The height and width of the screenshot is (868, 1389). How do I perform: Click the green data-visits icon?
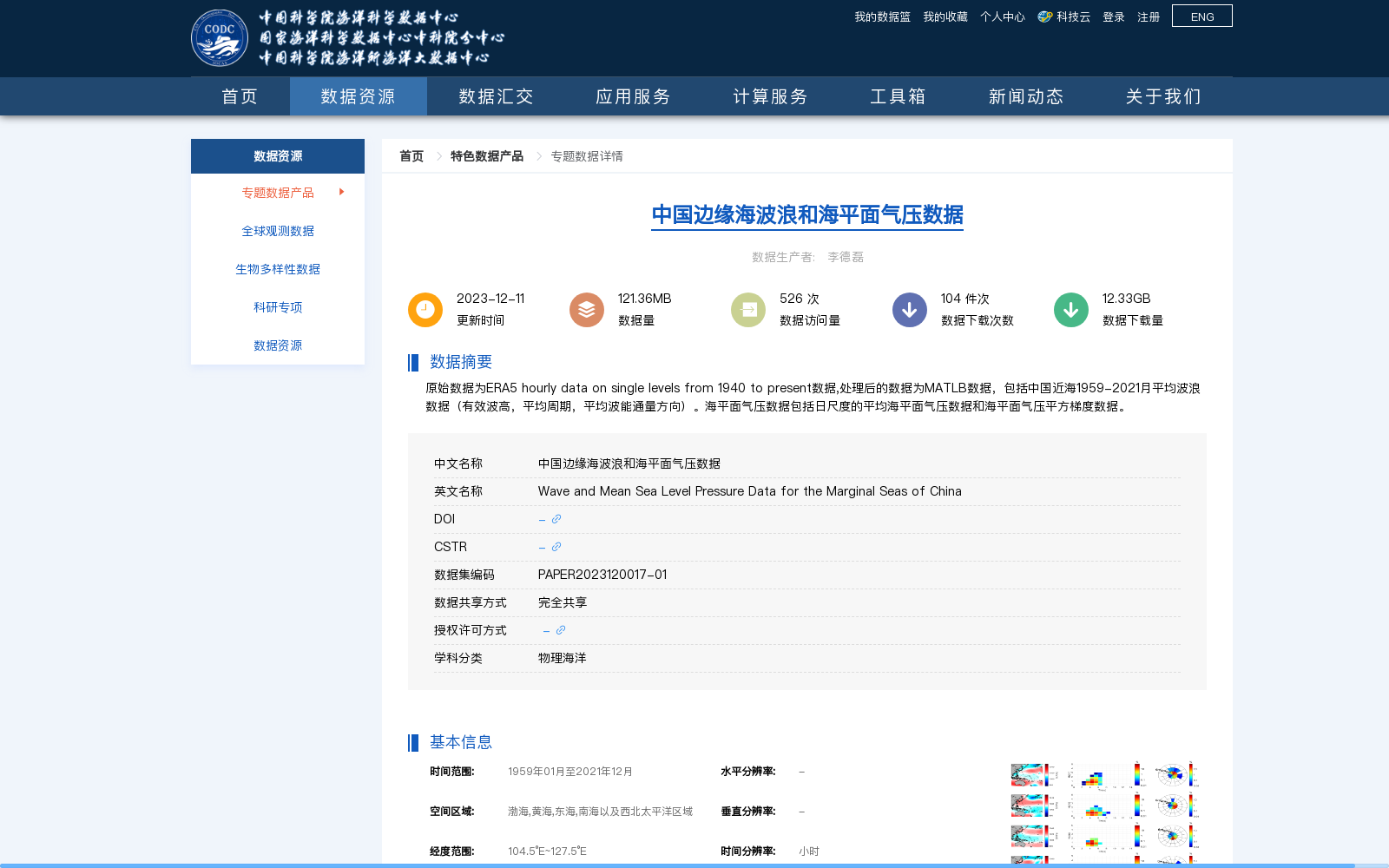point(748,310)
